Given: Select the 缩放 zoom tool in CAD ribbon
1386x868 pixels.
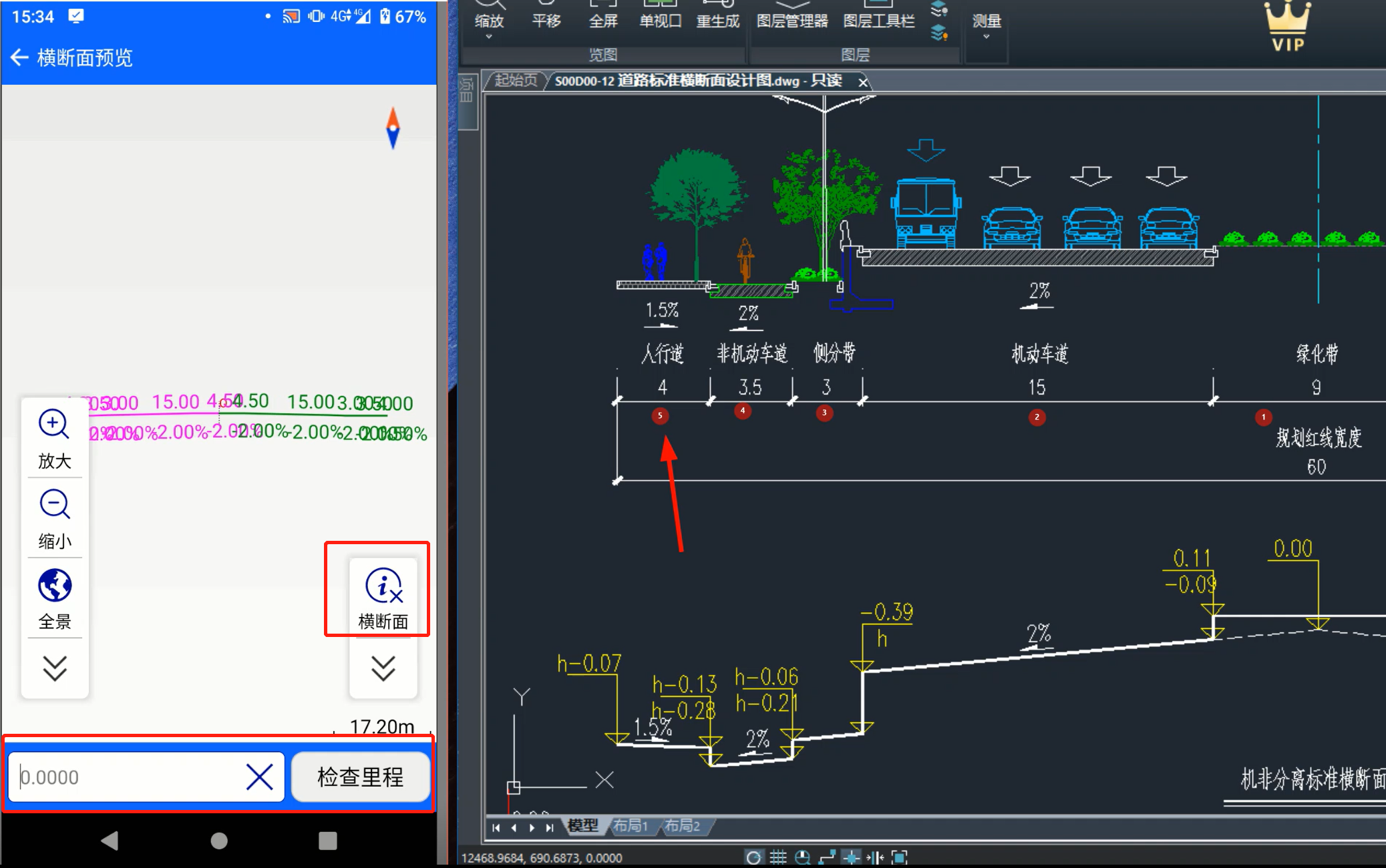Looking at the screenshot, I should [x=490, y=13].
